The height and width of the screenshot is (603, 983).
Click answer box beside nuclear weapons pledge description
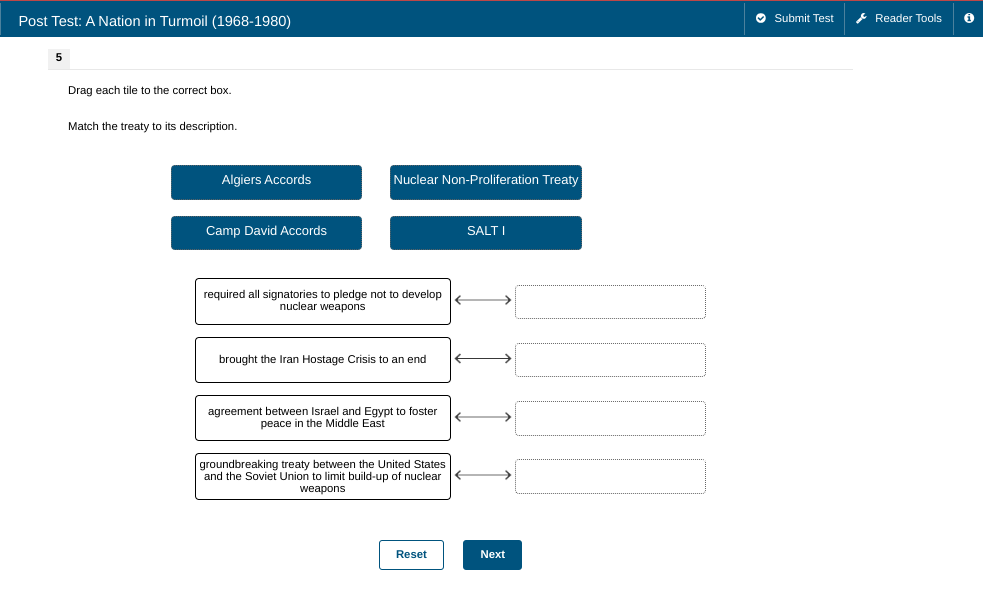pos(610,302)
